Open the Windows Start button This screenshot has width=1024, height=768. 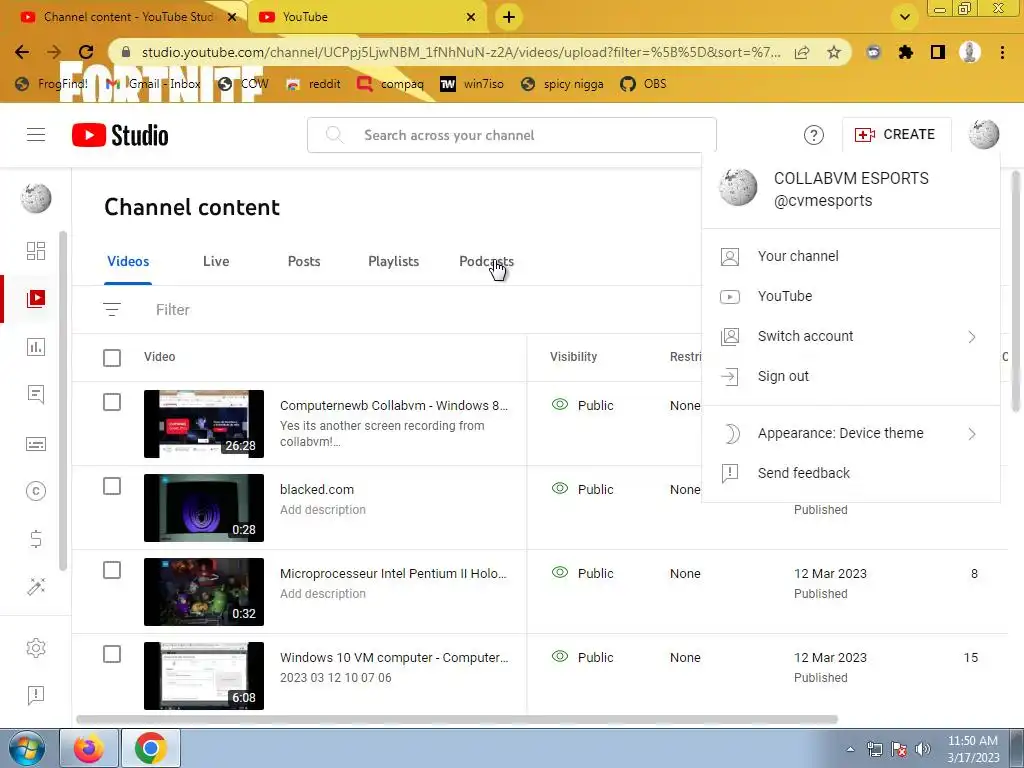[26, 748]
